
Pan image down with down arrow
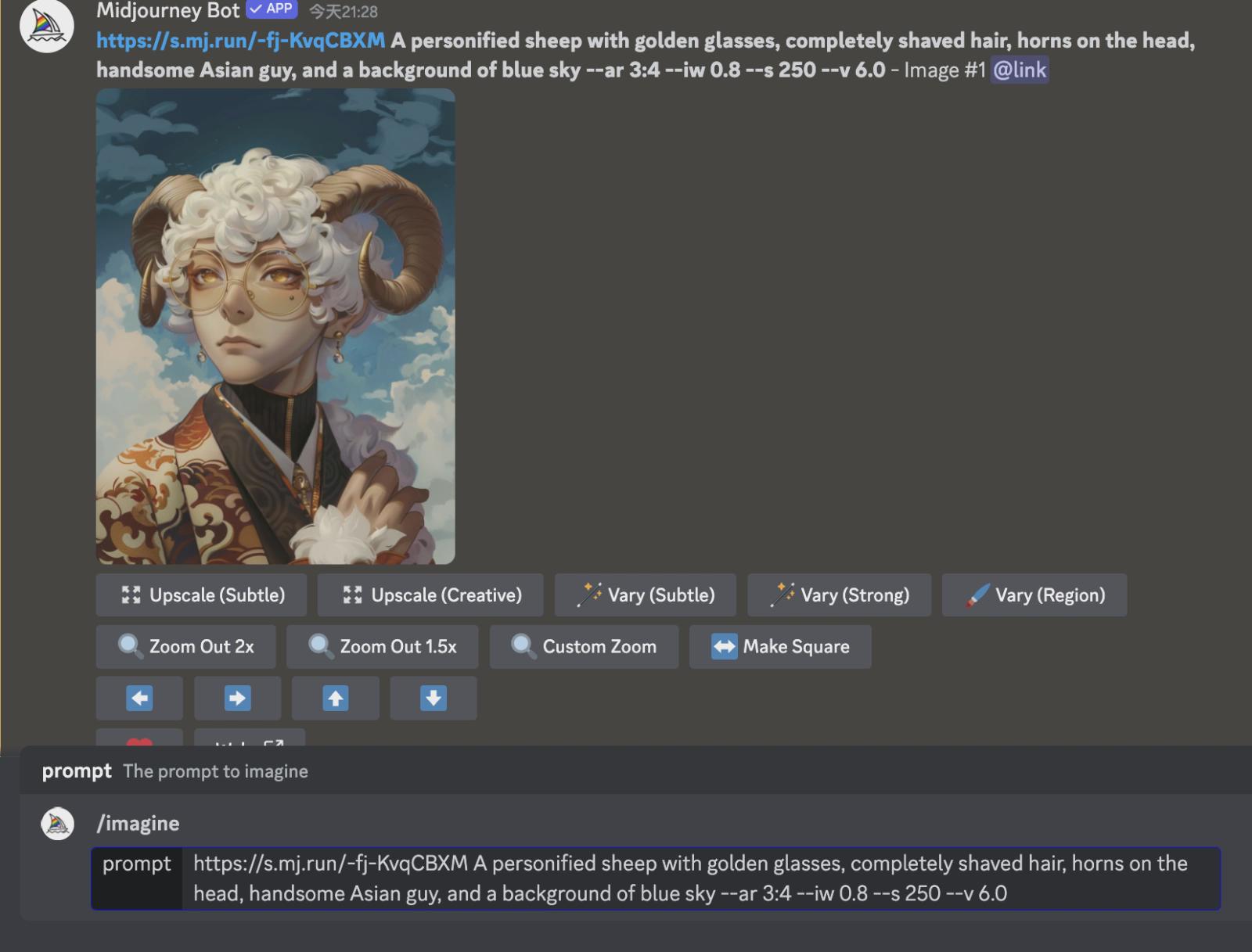(434, 698)
